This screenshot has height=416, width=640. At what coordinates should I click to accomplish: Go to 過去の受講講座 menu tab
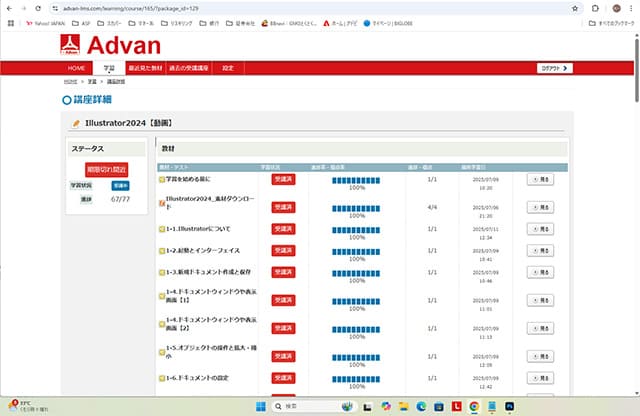point(188,68)
